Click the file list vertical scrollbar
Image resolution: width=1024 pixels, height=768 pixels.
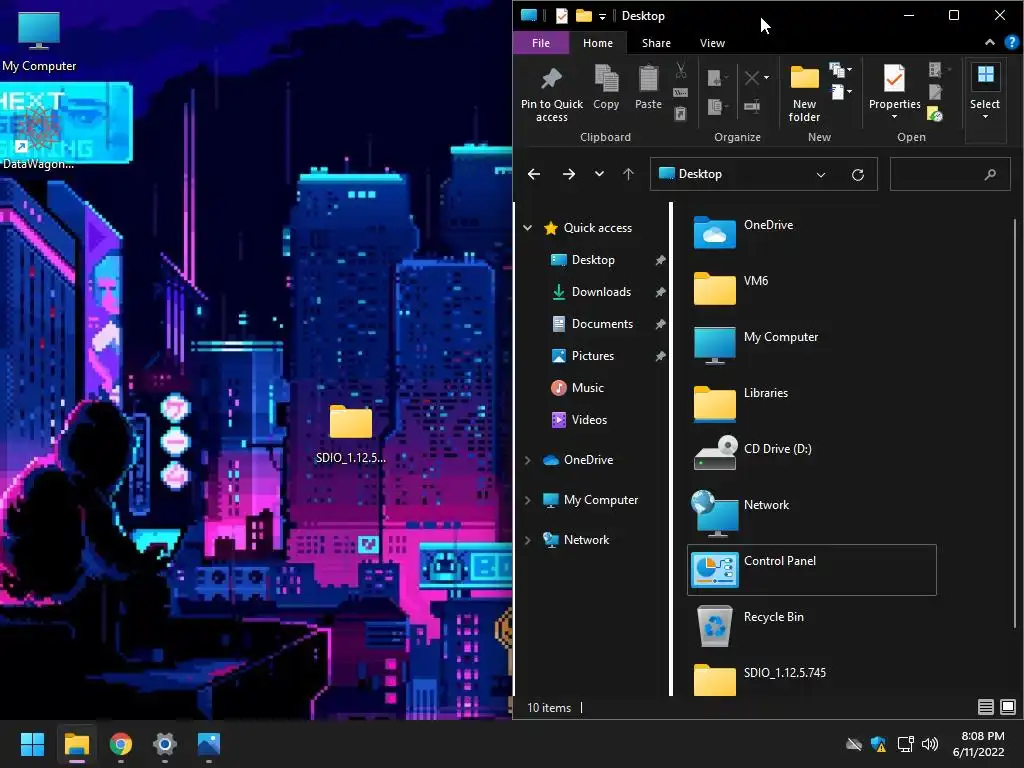pyautogui.click(x=1014, y=424)
